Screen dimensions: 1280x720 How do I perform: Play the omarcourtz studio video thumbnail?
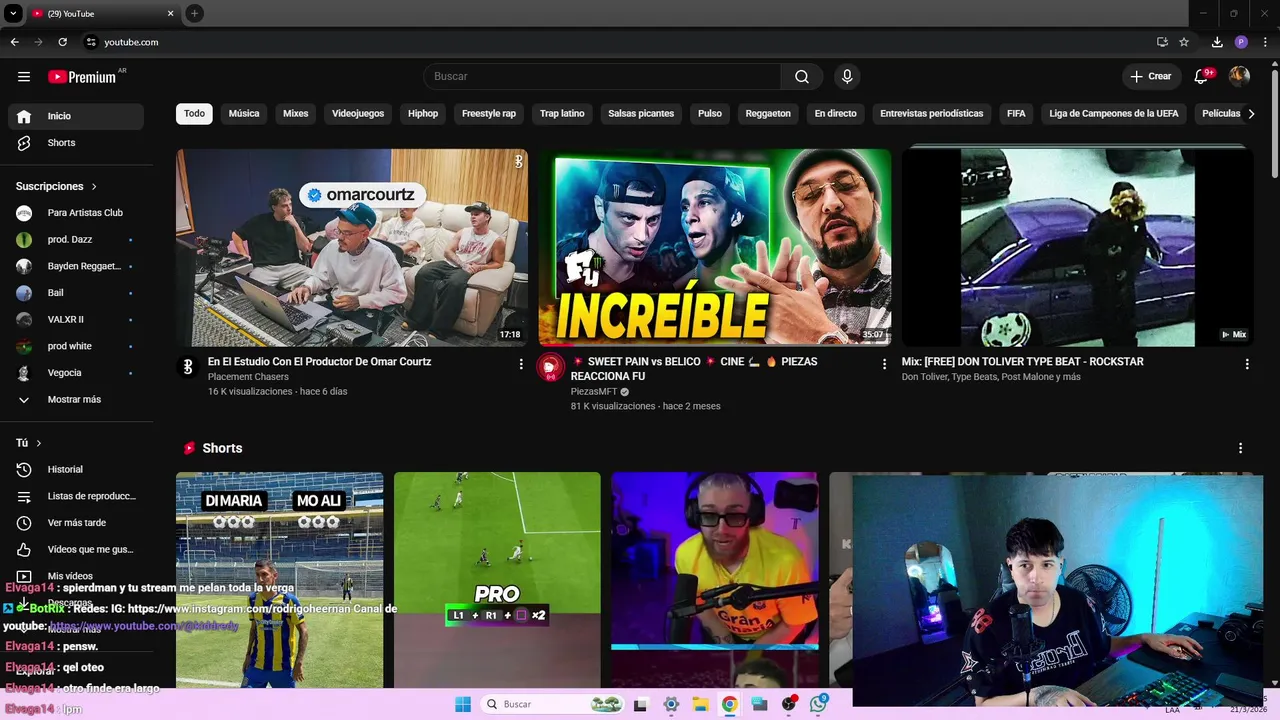pos(352,248)
